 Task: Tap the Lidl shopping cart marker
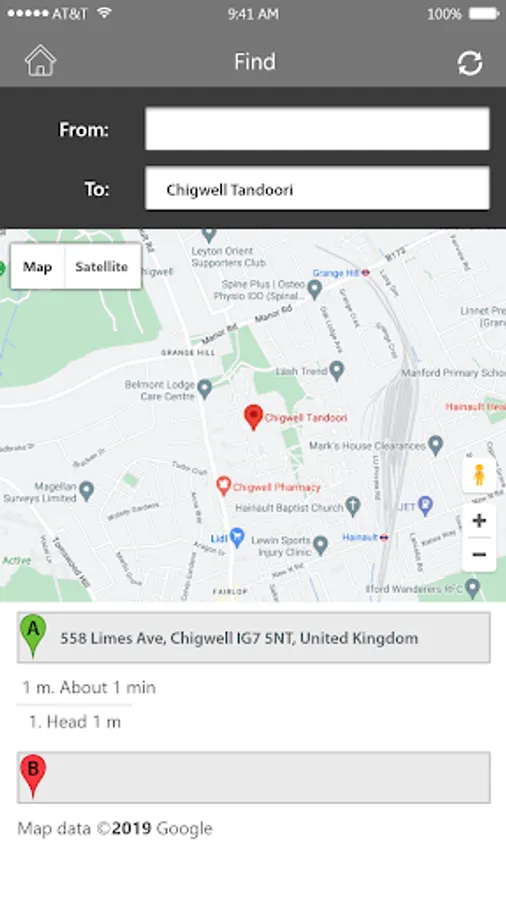pos(237,538)
